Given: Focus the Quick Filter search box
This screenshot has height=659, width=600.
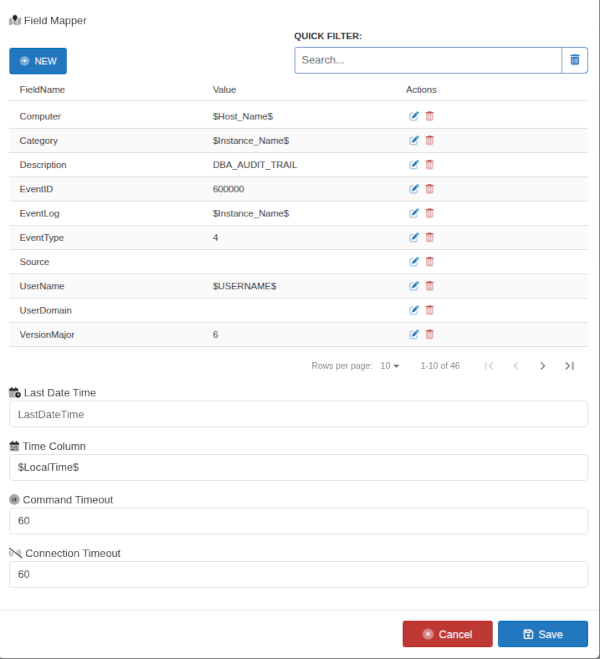Looking at the screenshot, I should (x=427, y=60).
